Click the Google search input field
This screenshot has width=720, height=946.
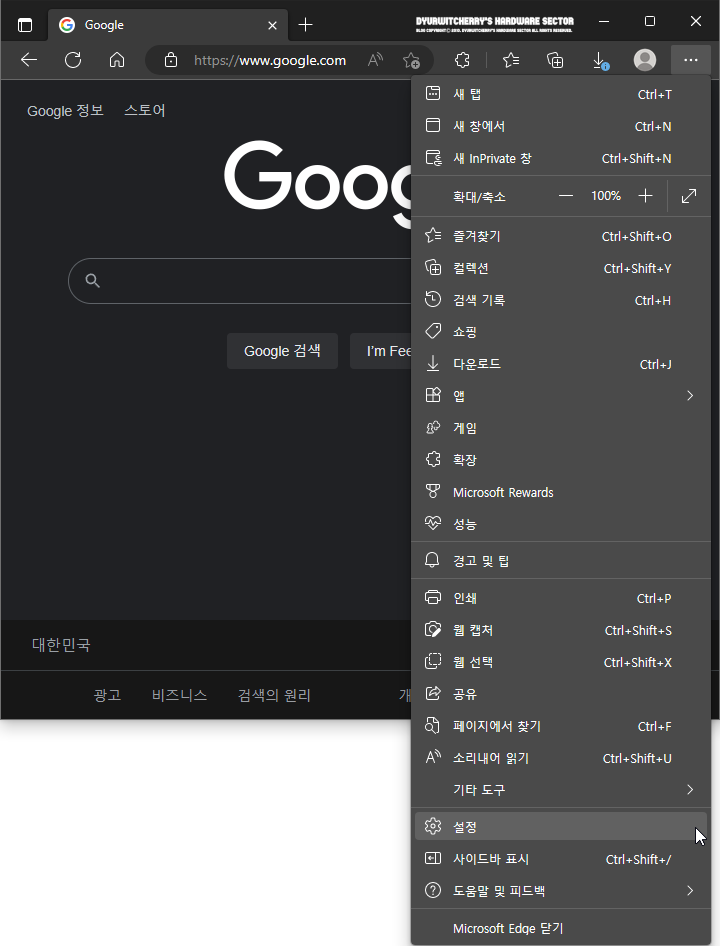tap(241, 281)
